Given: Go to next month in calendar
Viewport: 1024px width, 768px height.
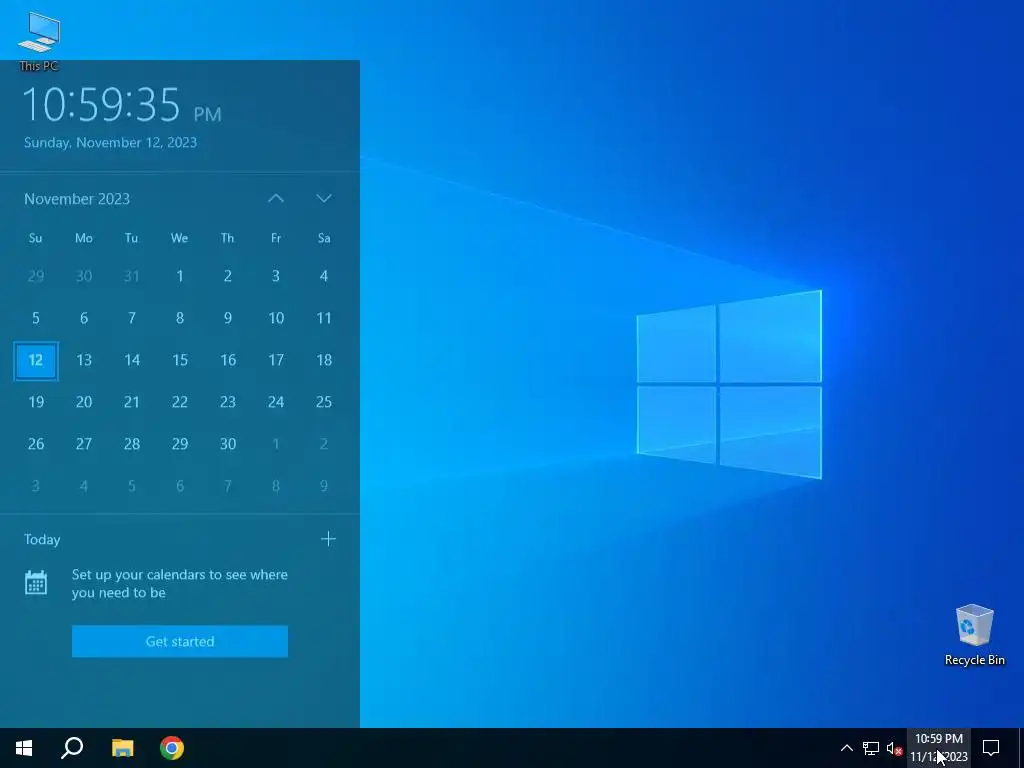Looking at the screenshot, I should (x=324, y=199).
